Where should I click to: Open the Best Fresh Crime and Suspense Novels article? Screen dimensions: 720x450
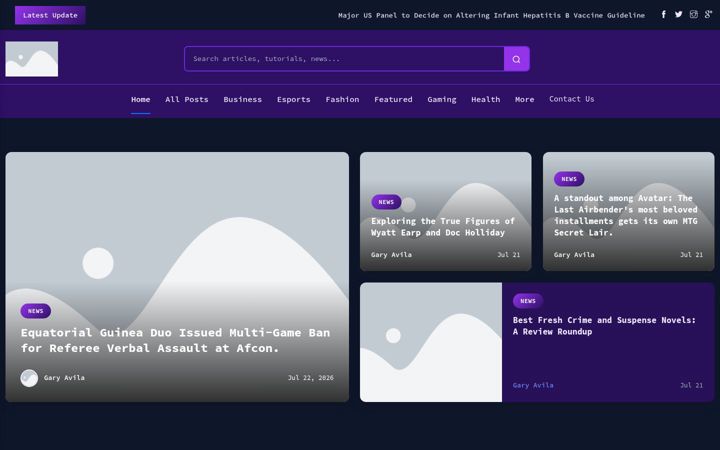(604, 326)
